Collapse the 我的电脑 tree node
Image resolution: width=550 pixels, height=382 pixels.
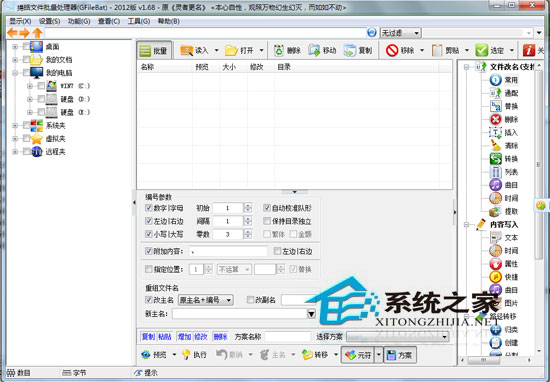coord(15,73)
